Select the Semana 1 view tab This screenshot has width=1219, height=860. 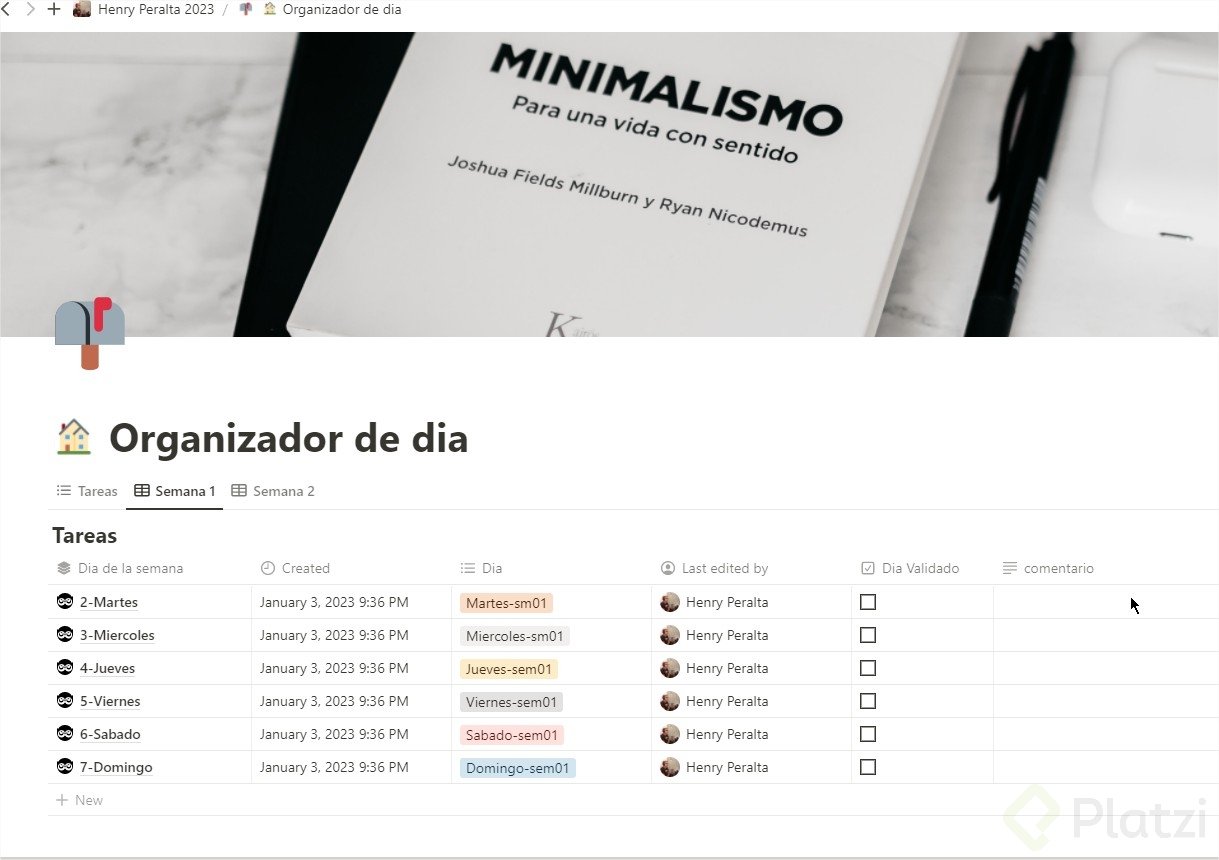point(175,491)
